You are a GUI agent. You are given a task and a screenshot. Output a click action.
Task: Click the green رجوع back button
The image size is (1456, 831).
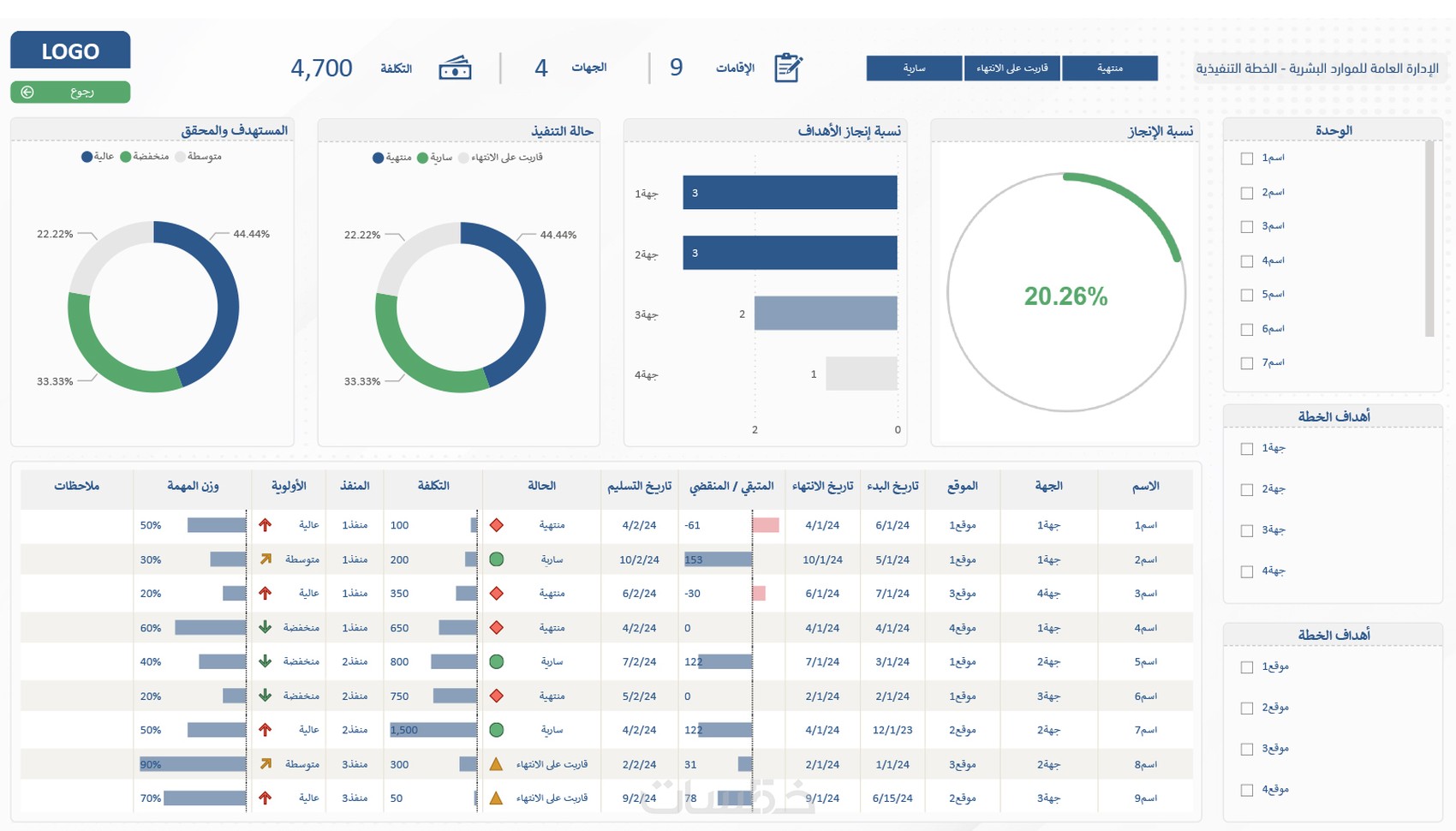[x=70, y=92]
